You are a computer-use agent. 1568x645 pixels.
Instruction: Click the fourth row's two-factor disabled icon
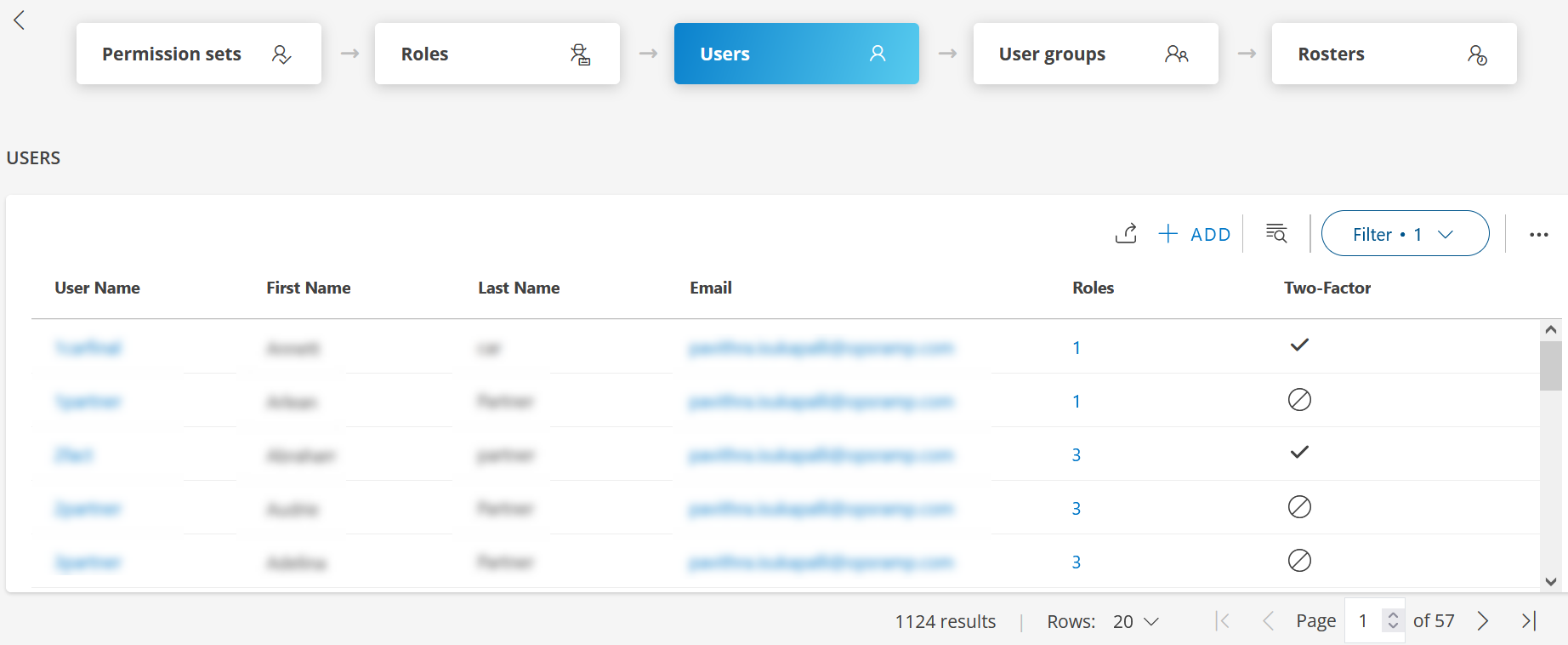1299,506
